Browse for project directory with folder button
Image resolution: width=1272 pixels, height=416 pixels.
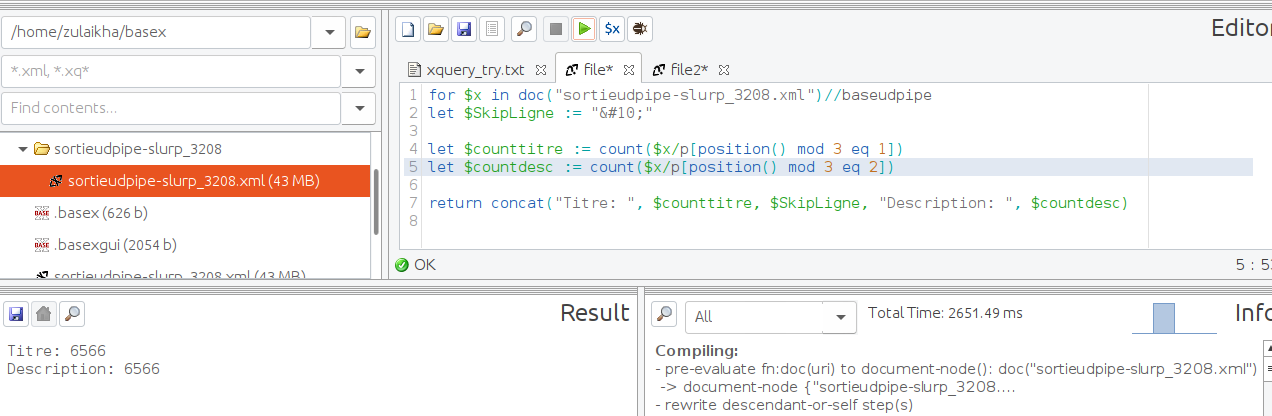coord(362,32)
